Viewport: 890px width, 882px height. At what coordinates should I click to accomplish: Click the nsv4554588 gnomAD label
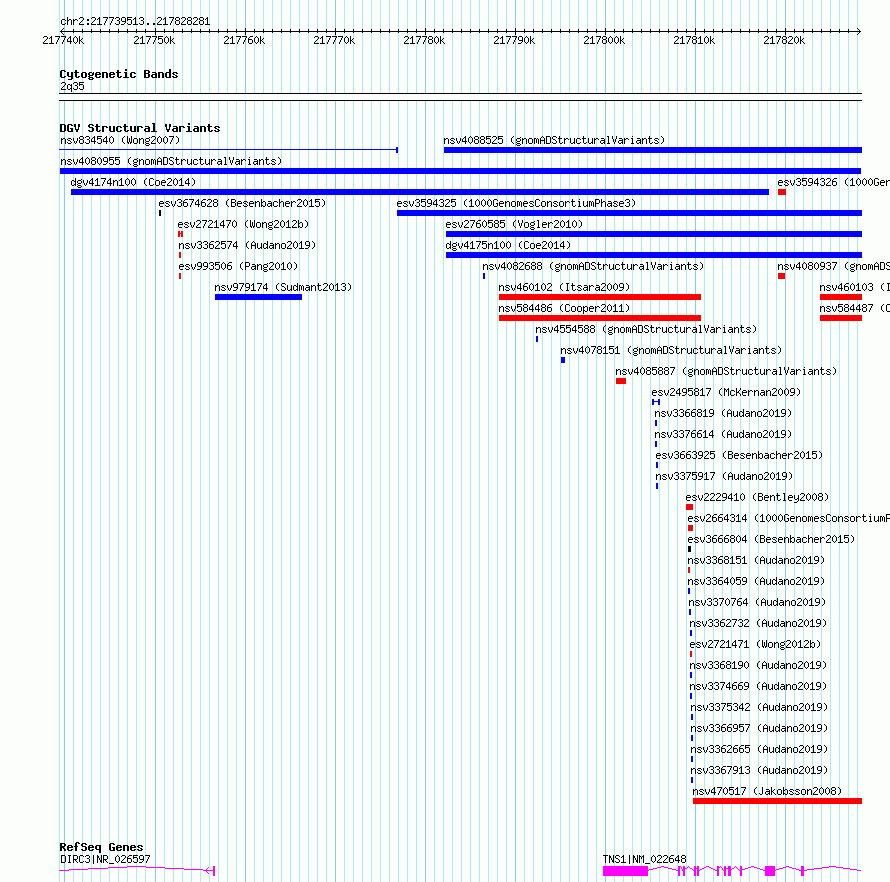(x=646, y=329)
